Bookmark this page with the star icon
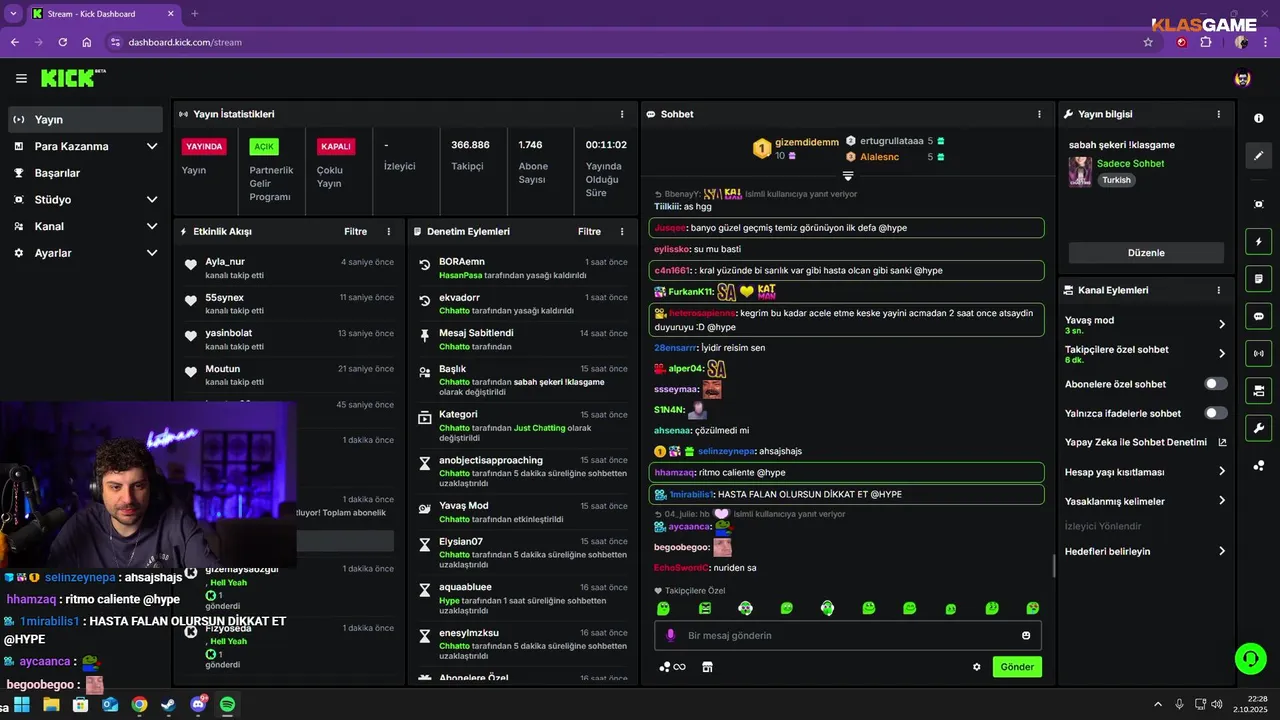 pos(1148,42)
